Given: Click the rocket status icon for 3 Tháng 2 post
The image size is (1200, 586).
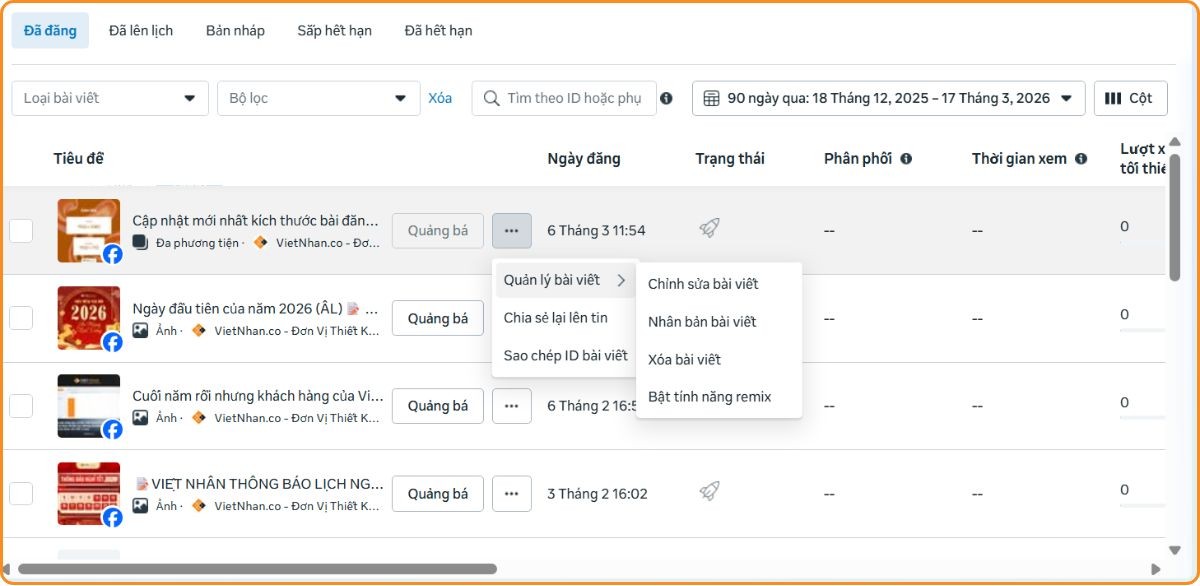Looking at the screenshot, I should [709, 491].
